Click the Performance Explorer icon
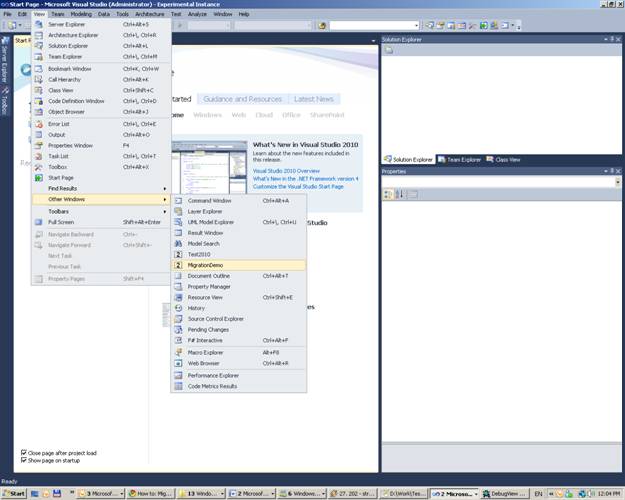The width and height of the screenshot is (625, 500). pyautogui.click(x=179, y=376)
